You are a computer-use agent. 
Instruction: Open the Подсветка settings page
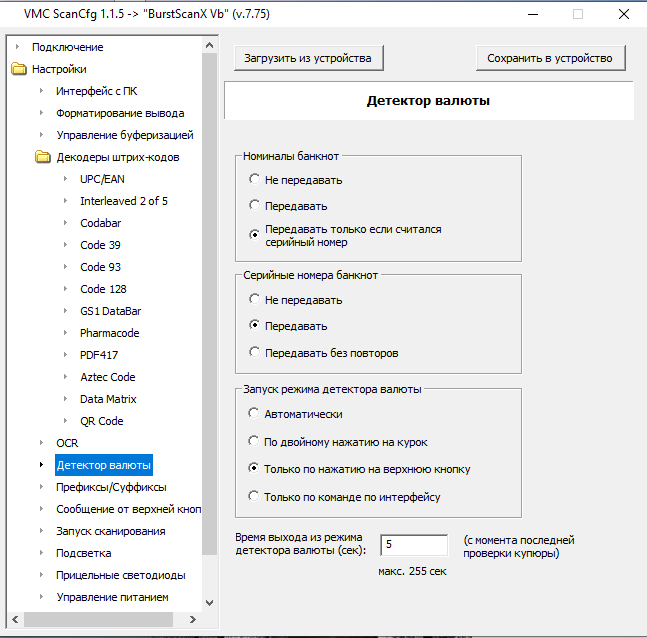(84, 553)
